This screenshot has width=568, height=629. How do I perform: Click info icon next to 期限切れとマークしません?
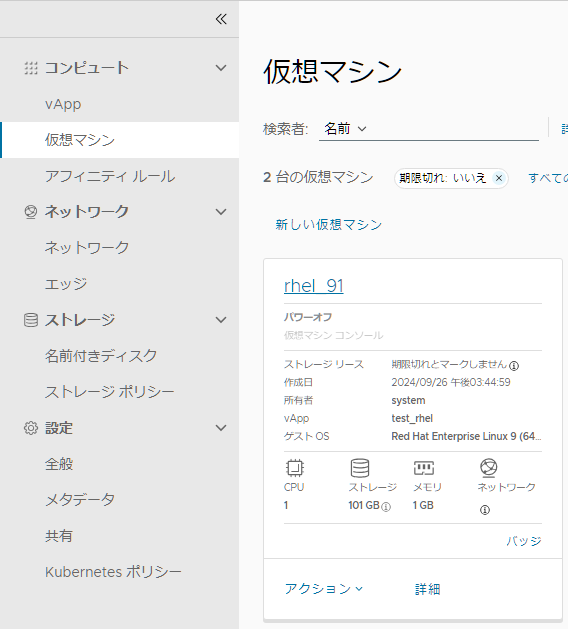click(514, 366)
